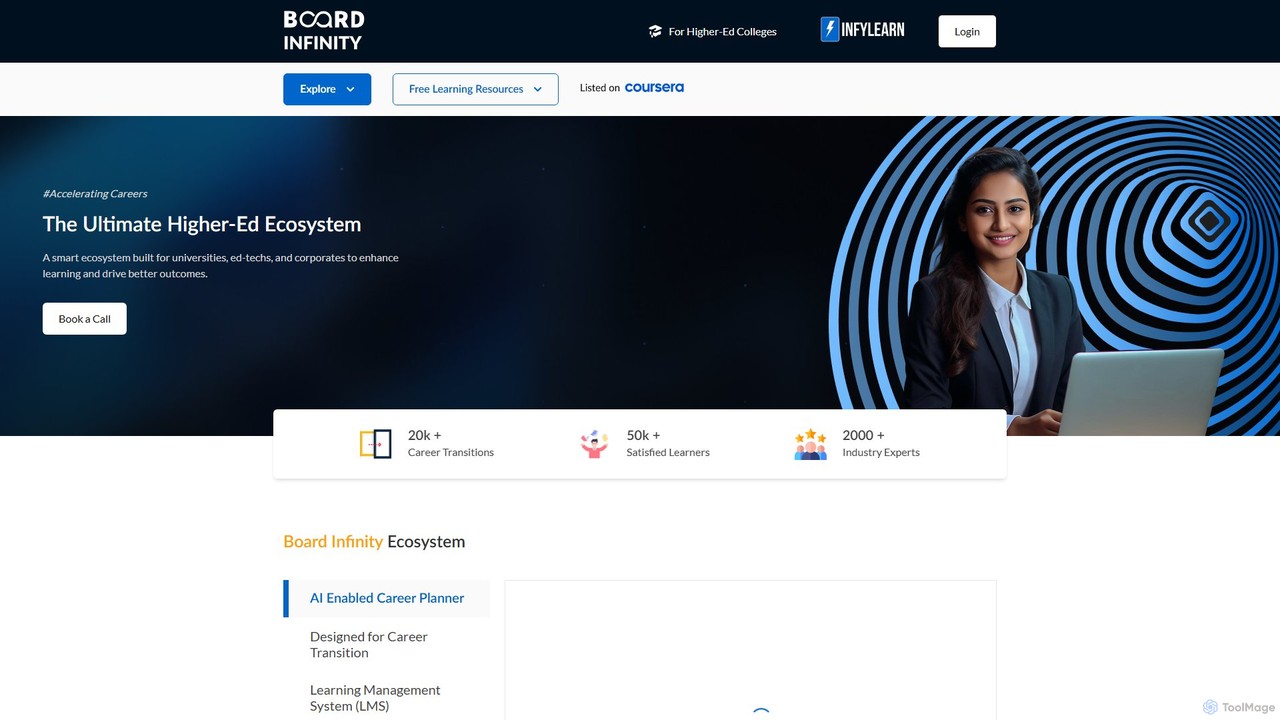
Task: Click the ToolMage watermark icon
Action: click(1210, 707)
